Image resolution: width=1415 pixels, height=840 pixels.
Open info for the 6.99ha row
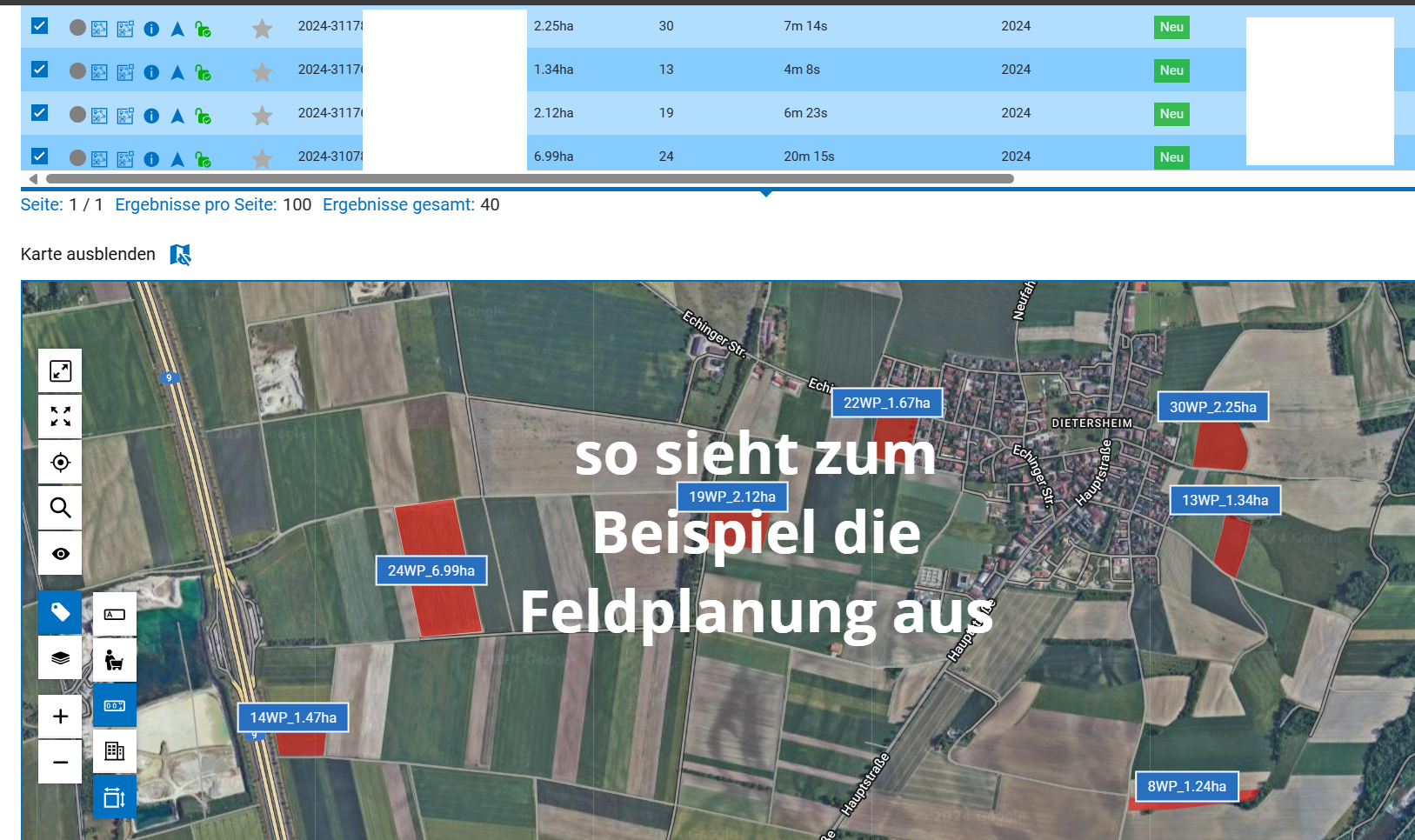point(151,159)
